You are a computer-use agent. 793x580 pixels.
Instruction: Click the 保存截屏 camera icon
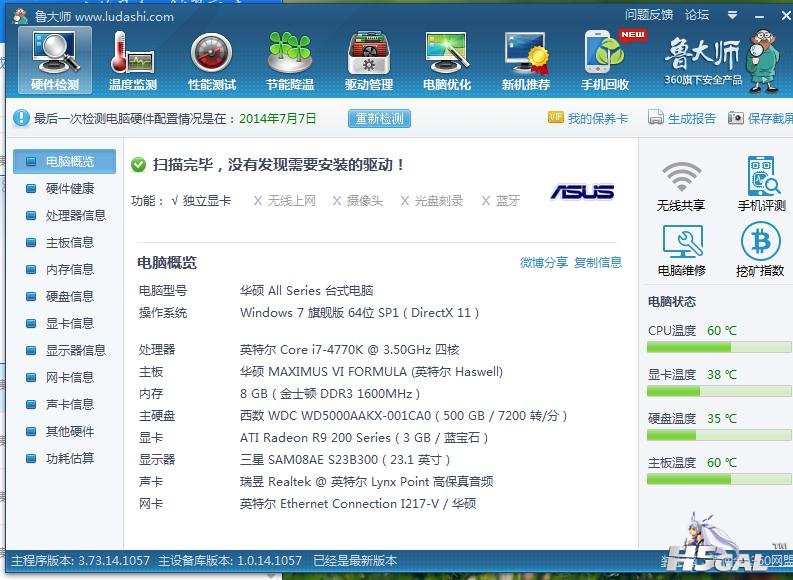[x=736, y=118]
